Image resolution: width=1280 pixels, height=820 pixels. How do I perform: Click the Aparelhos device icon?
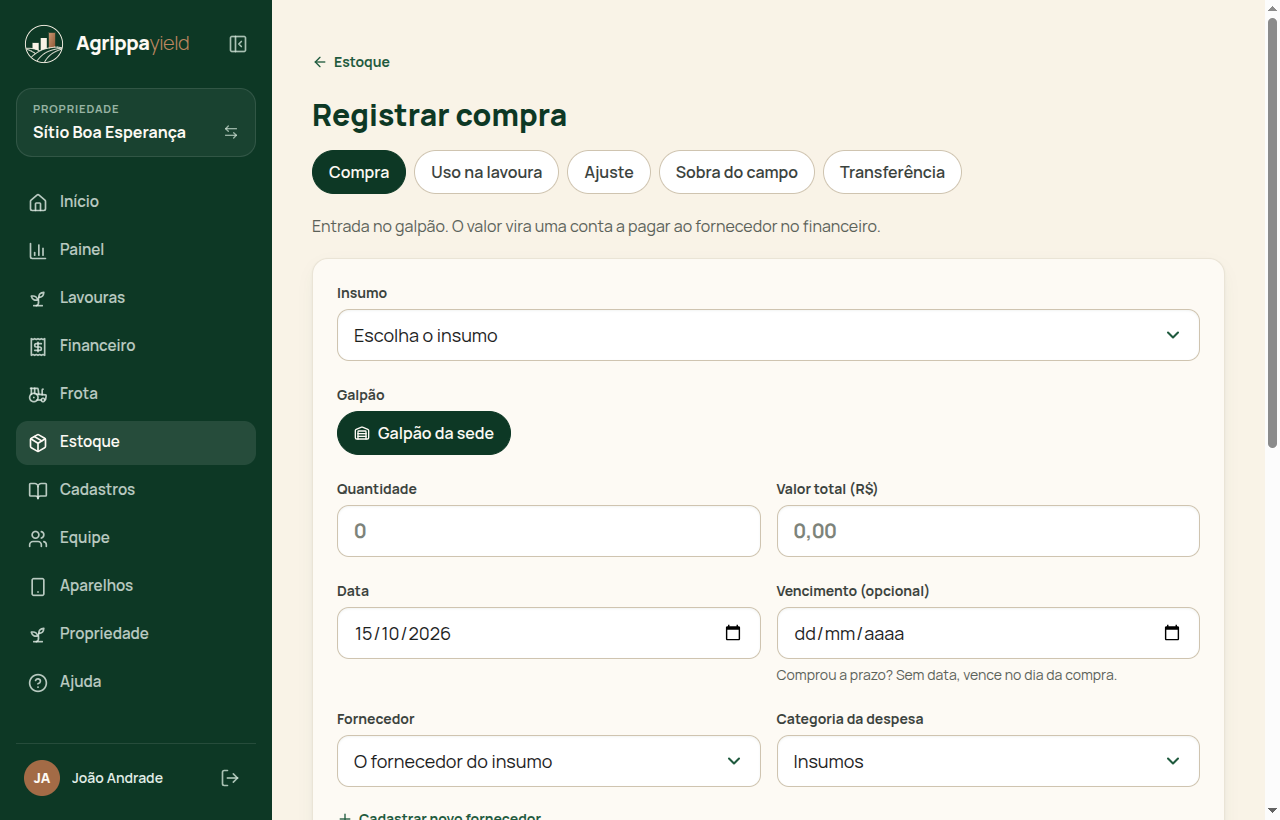pos(38,586)
